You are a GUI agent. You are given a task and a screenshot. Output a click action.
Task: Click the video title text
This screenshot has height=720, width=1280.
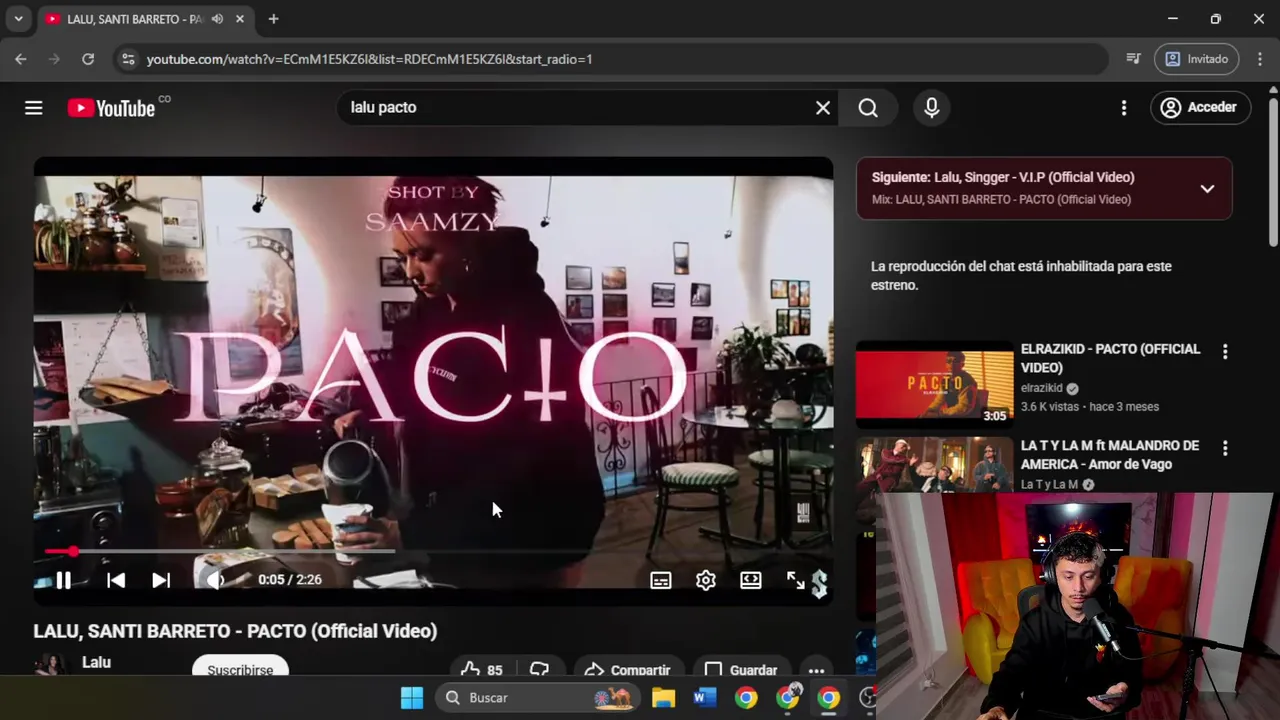pyautogui.click(x=235, y=631)
